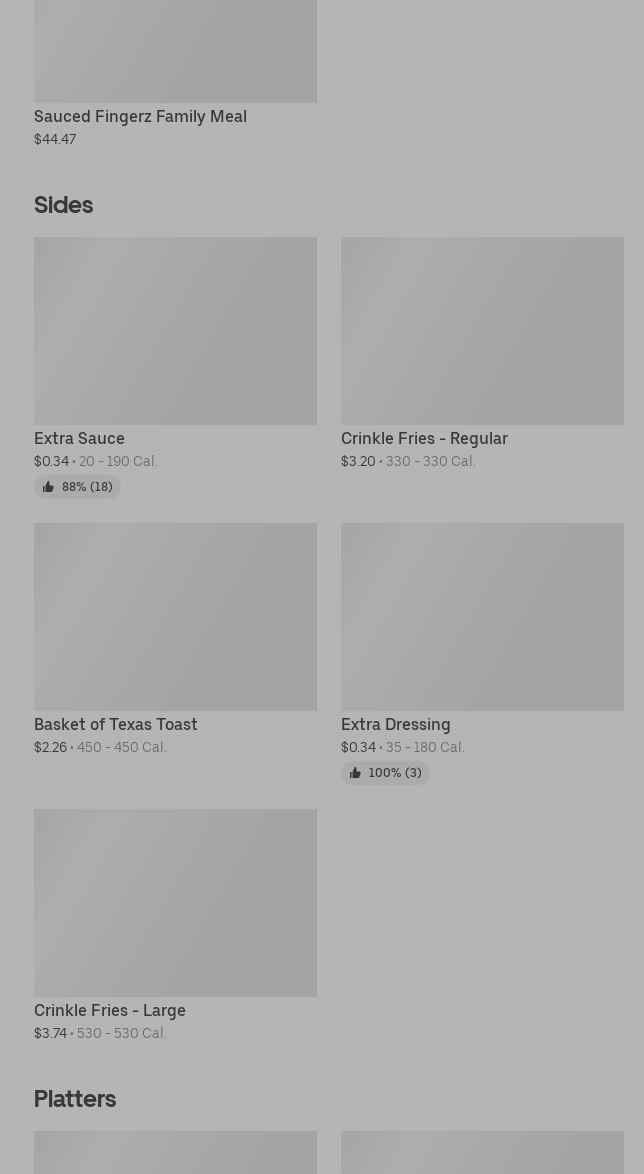
Task: Select the Extra Sauce item name
Action: click(79, 439)
